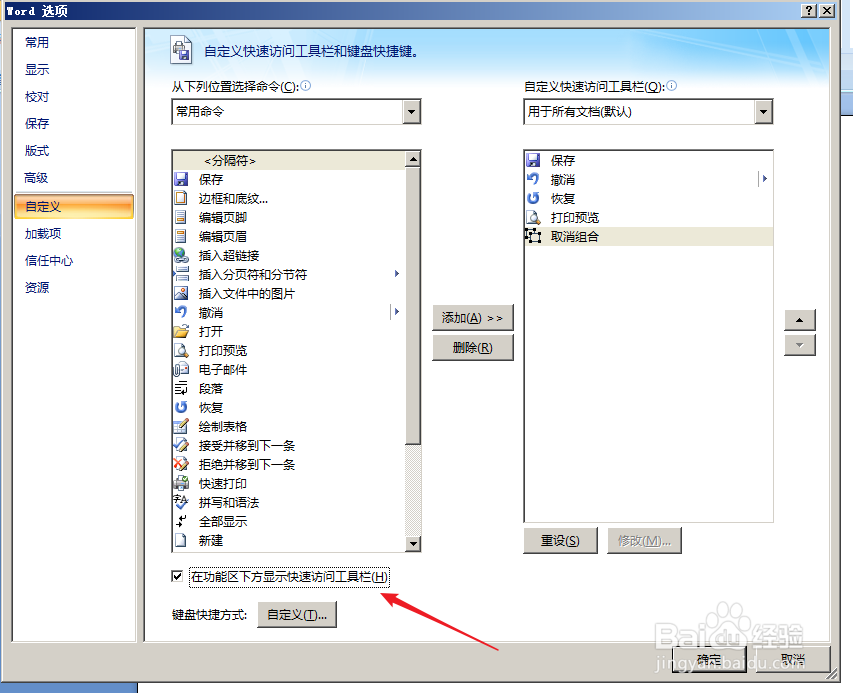
Task: Click the Show All (全部显示) icon
Action: click(x=181, y=521)
